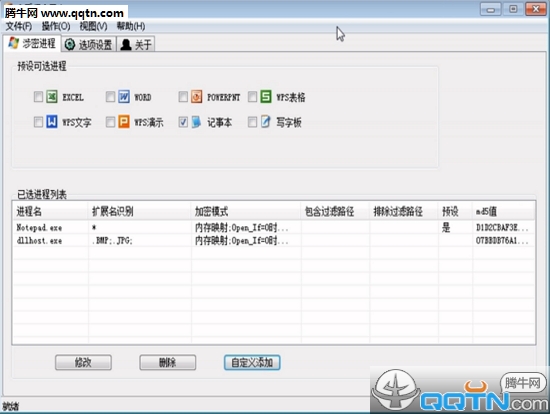Image resolution: width=550 pixels, height=414 pixels.
Task: Click the WPS表格 green icon
Action: (266, 96)
